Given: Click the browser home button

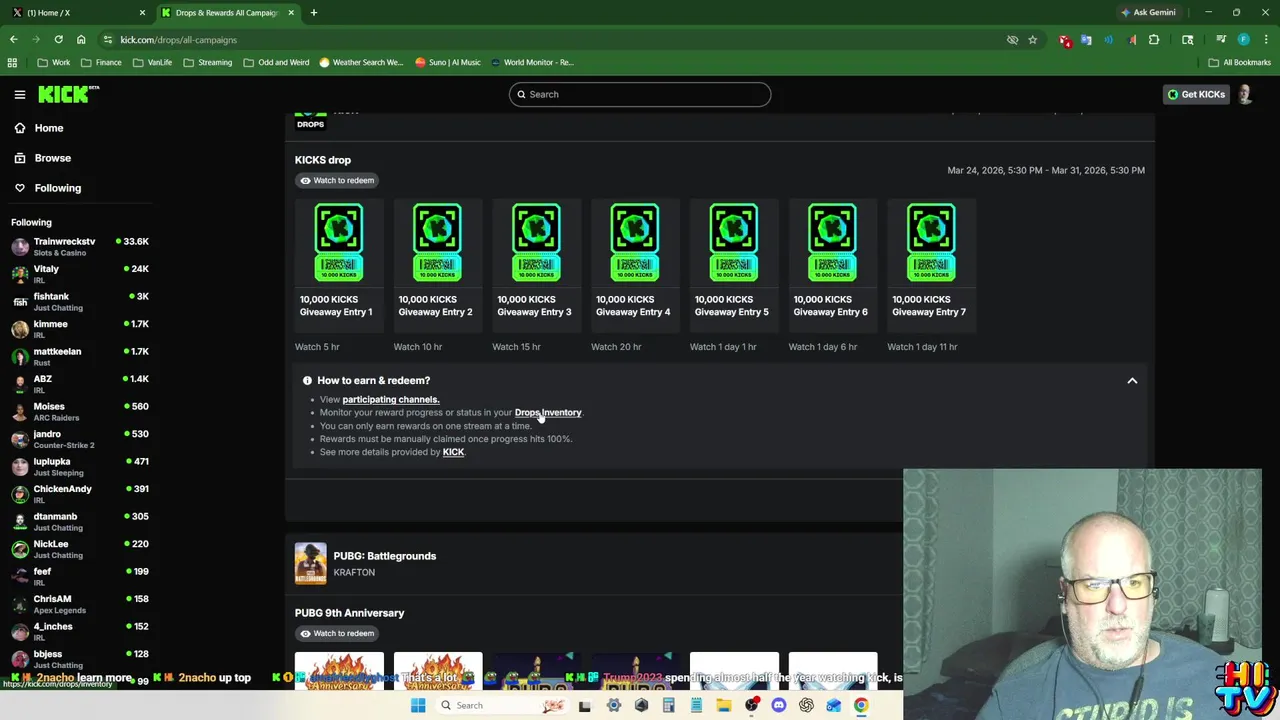Looking at the screenshot, I should (81, 39).
